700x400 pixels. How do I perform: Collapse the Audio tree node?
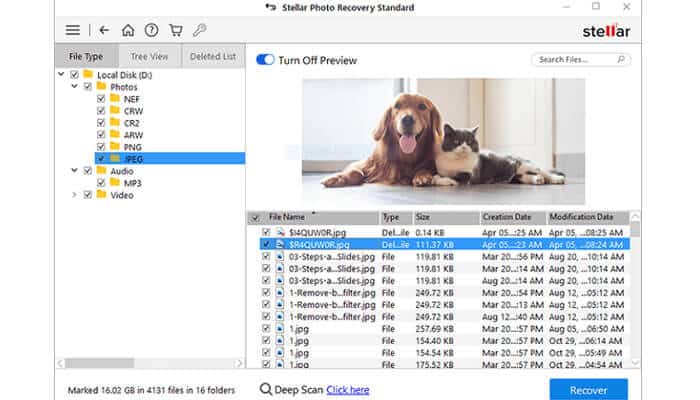tap(74, 171)
